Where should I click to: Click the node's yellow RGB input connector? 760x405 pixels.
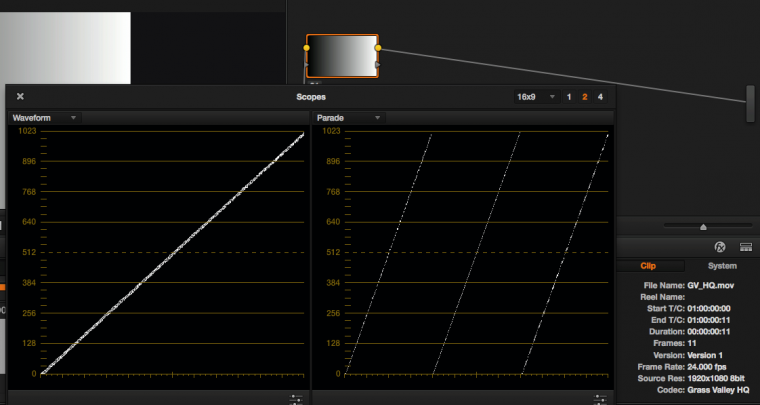pos(306,48)
